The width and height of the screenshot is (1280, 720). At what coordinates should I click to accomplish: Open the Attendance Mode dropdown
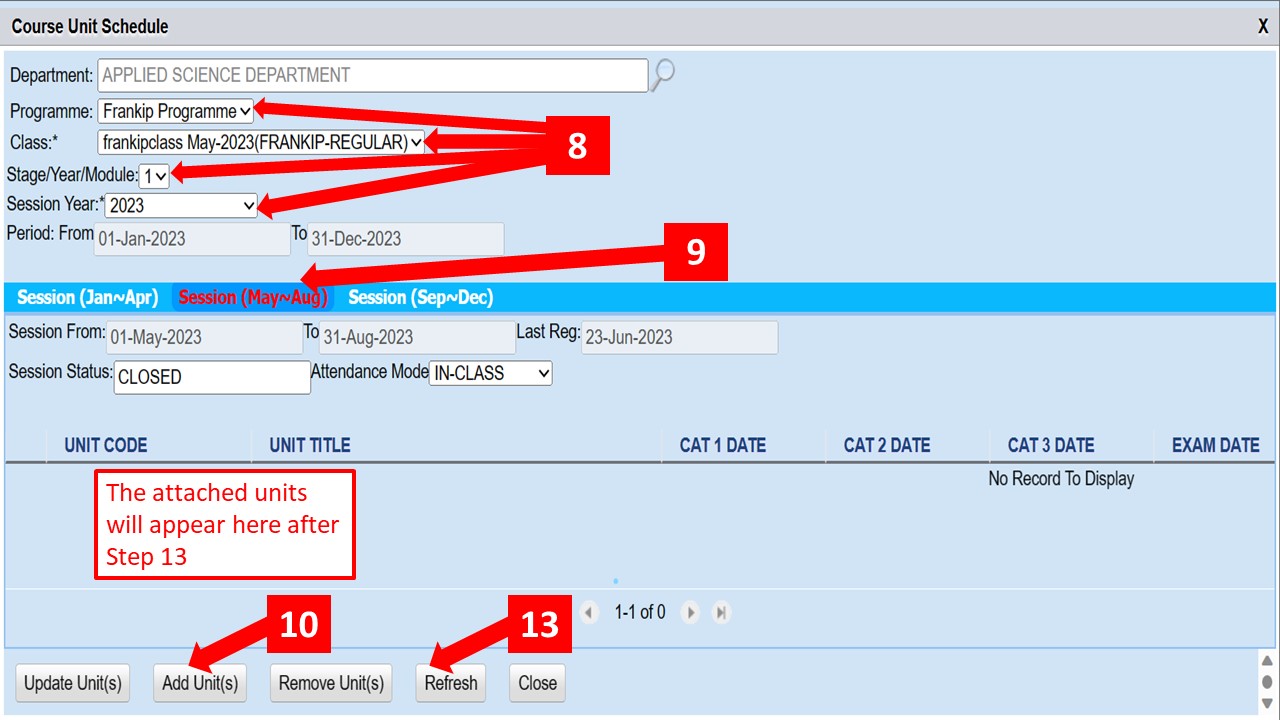point(490,373)
